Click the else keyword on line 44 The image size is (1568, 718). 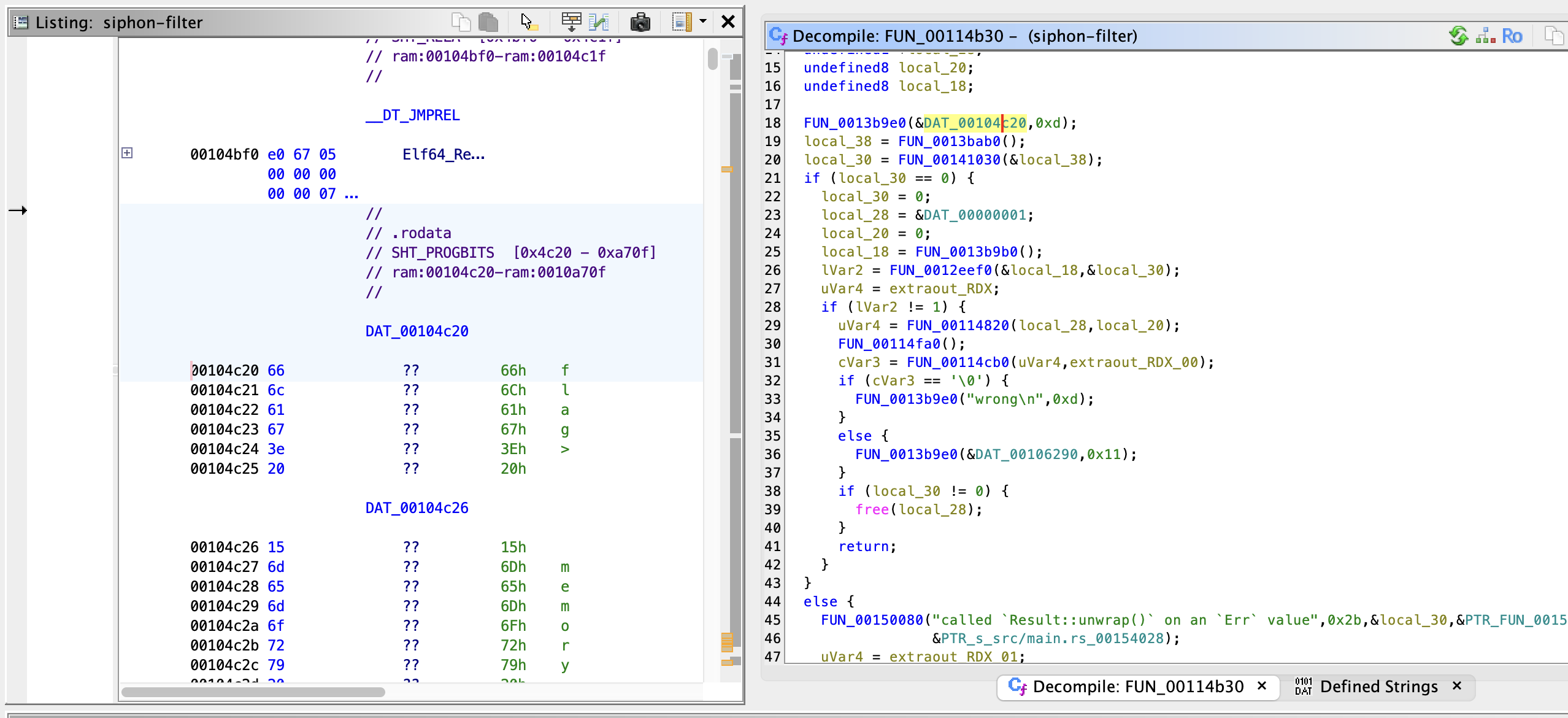[x=821, y=601]
